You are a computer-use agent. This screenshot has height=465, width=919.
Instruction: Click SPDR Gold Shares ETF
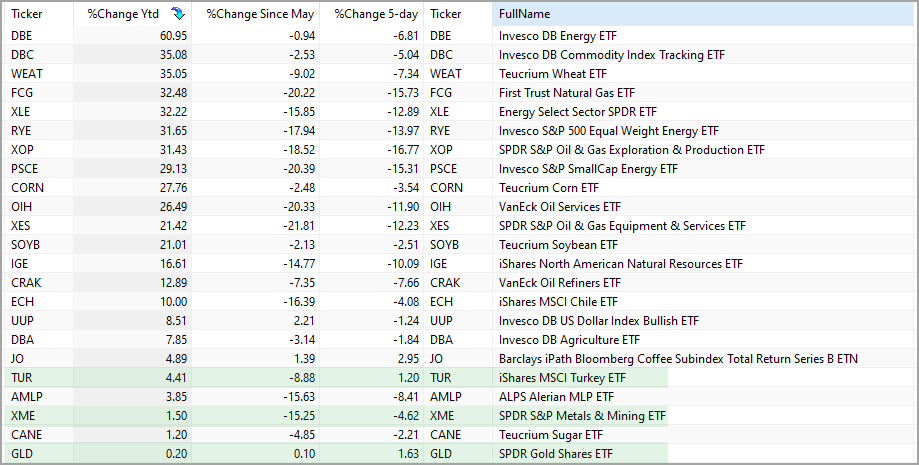[556, 454]
